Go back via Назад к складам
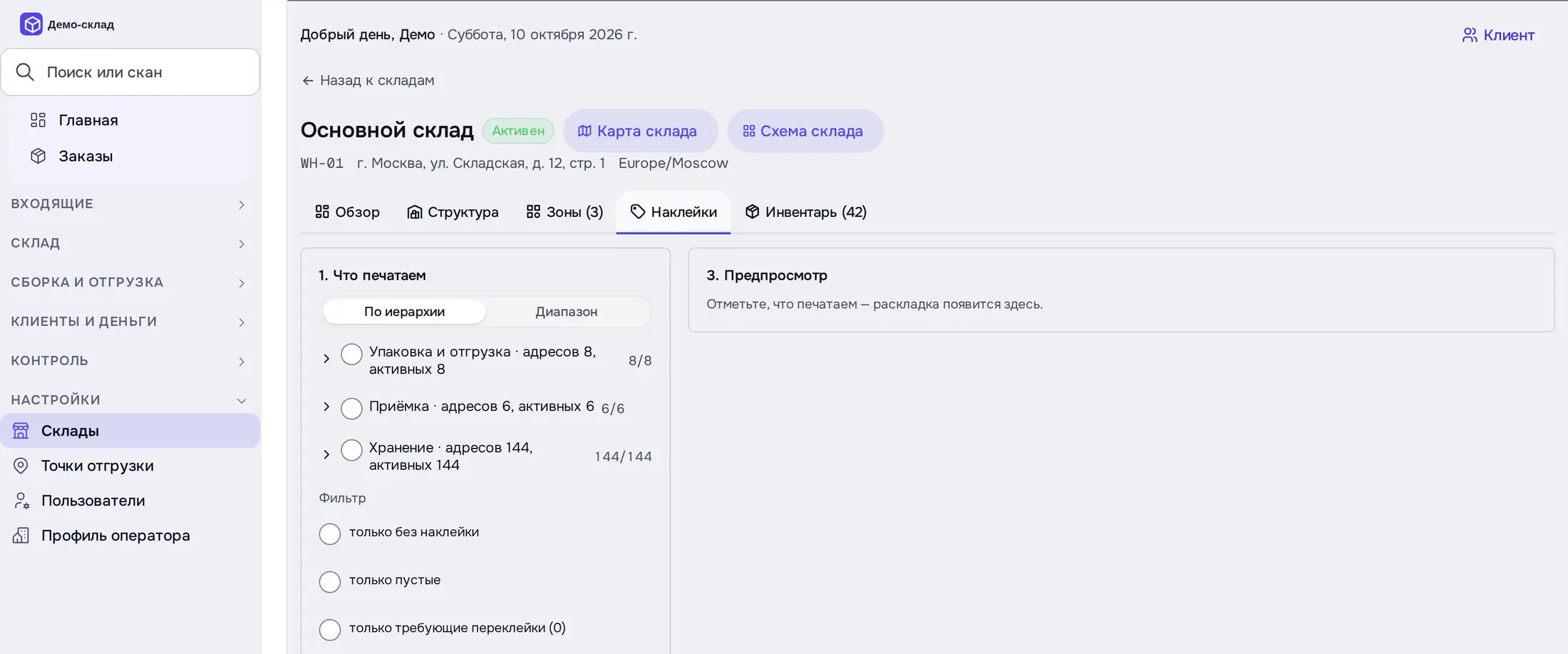This screenshot has width=1568, height=654. pyautogui.click(x=368, y=81)
